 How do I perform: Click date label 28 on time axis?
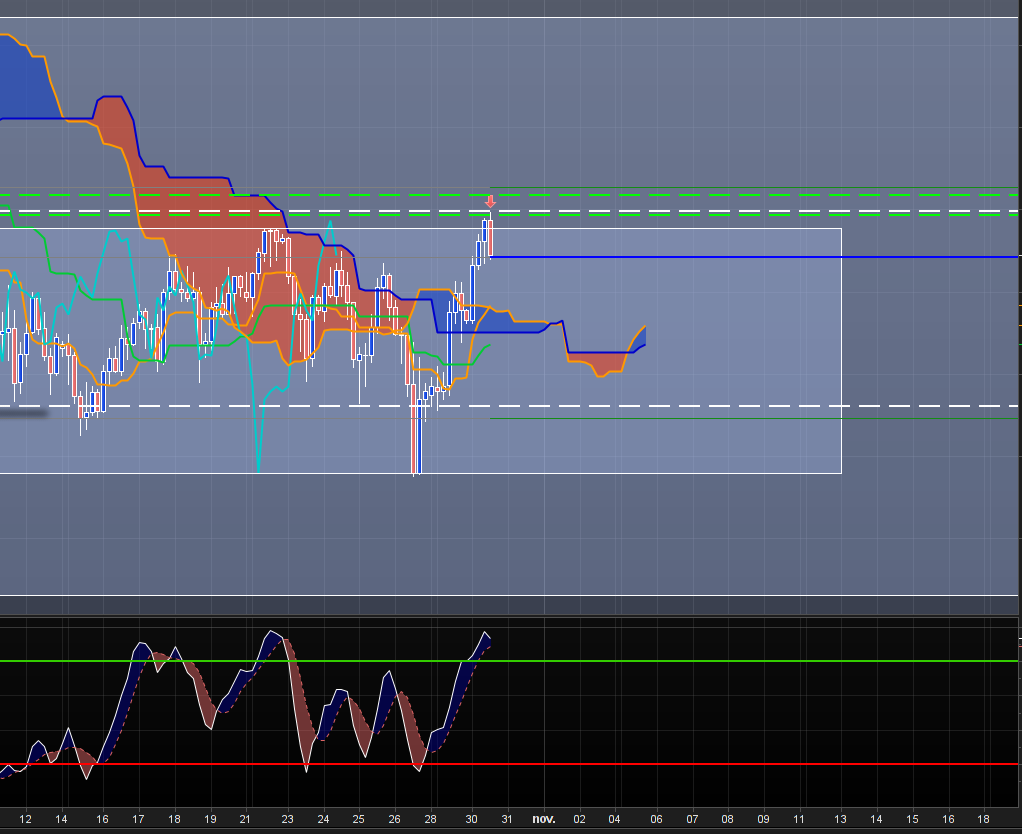point(430,819)
